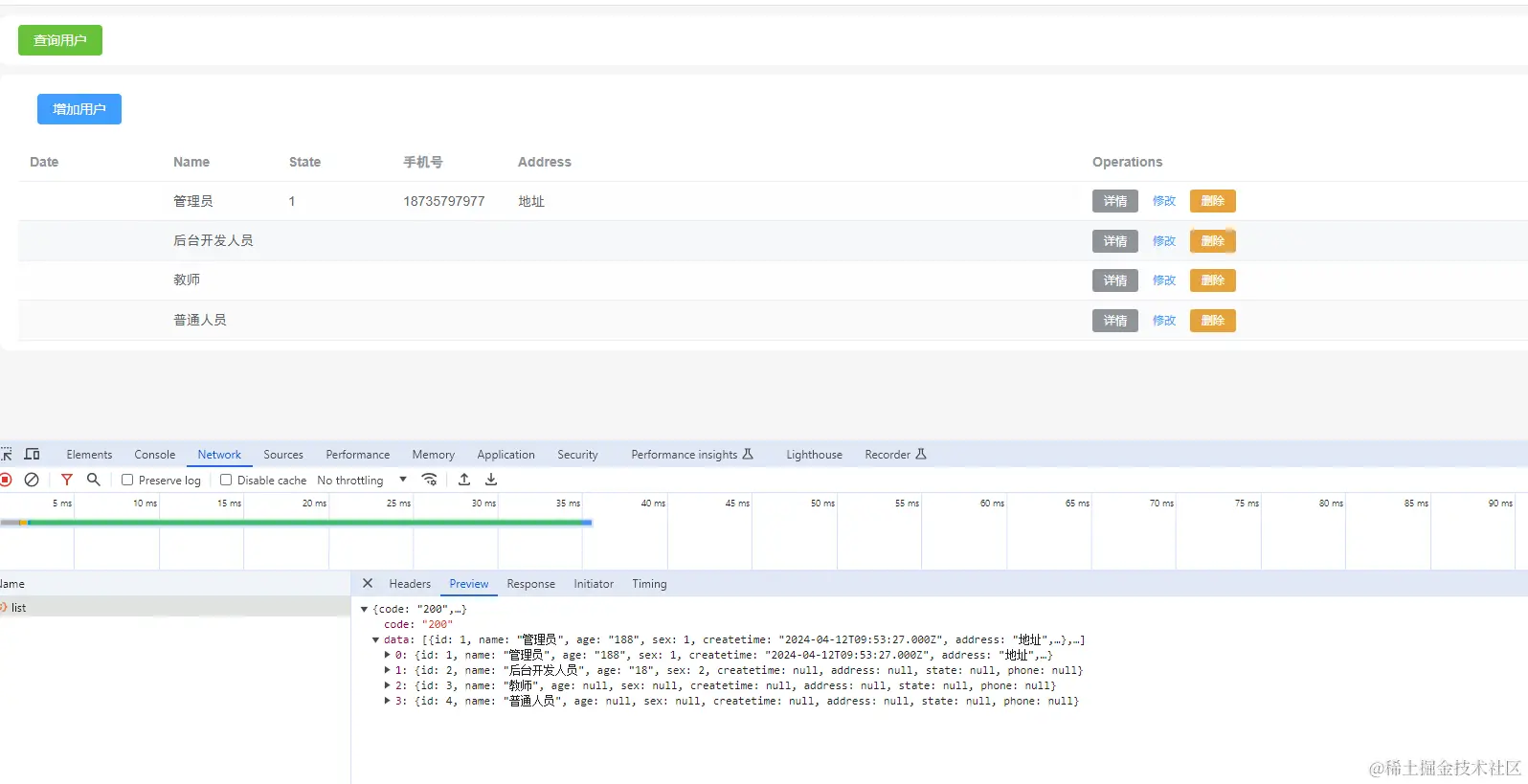Open network conditions via the Wi-Fi icon
The width and height of the screenshot is (1528, 784).
pos(429,480)
